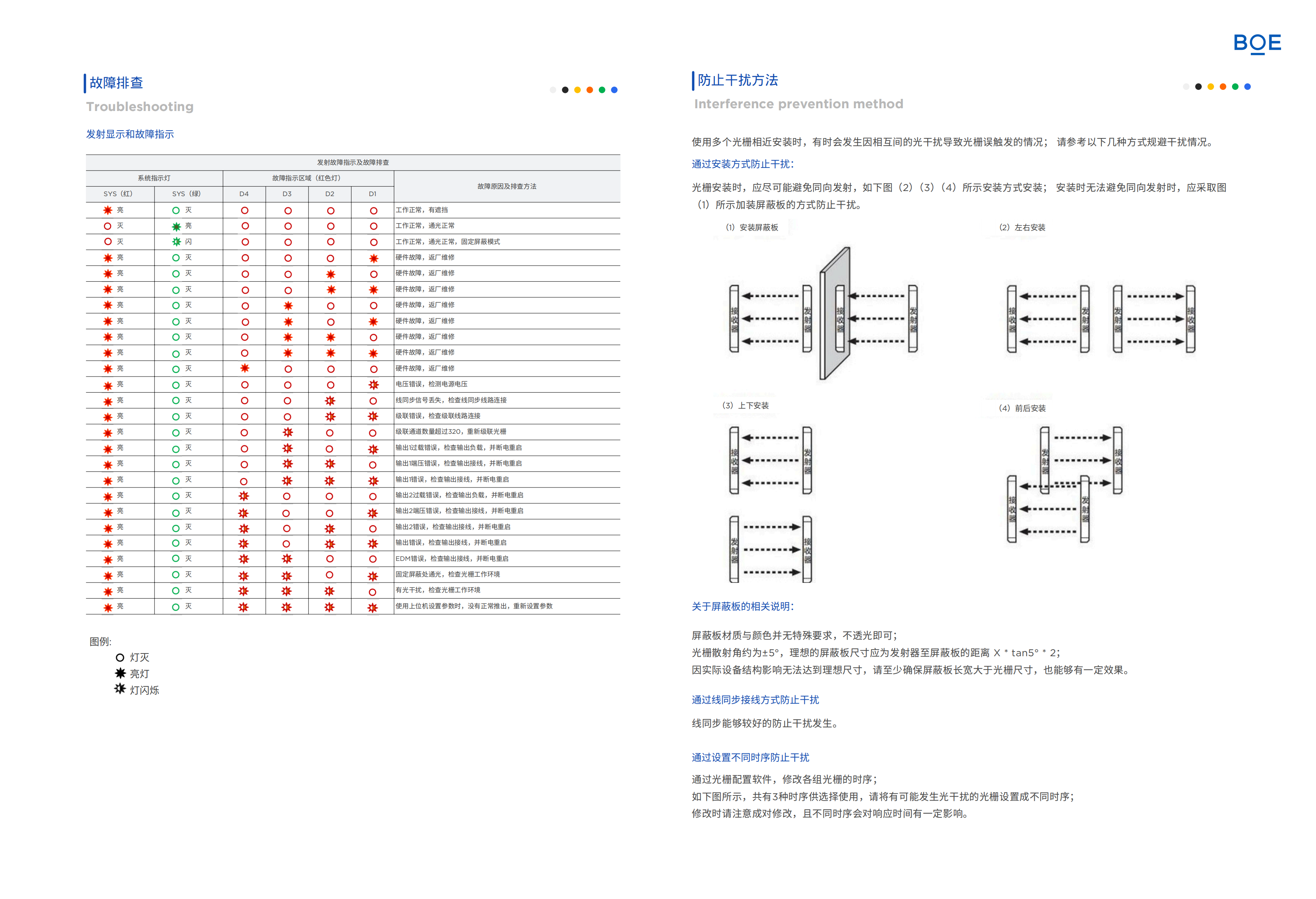Click the green lit SYS(绿) icon in 通光正常 row
Screen dimensions: 1316x899
(x=176, y=226)
